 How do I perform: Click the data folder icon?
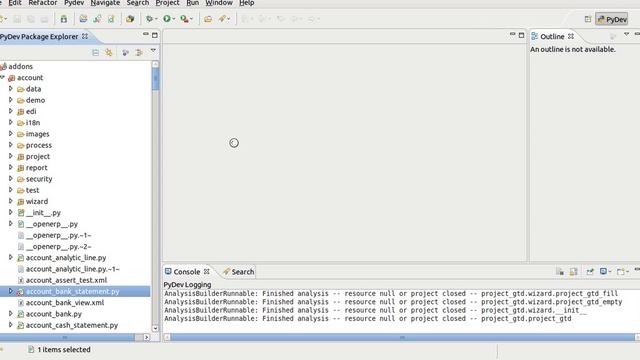pyautogui.click(x=21, y=89)
